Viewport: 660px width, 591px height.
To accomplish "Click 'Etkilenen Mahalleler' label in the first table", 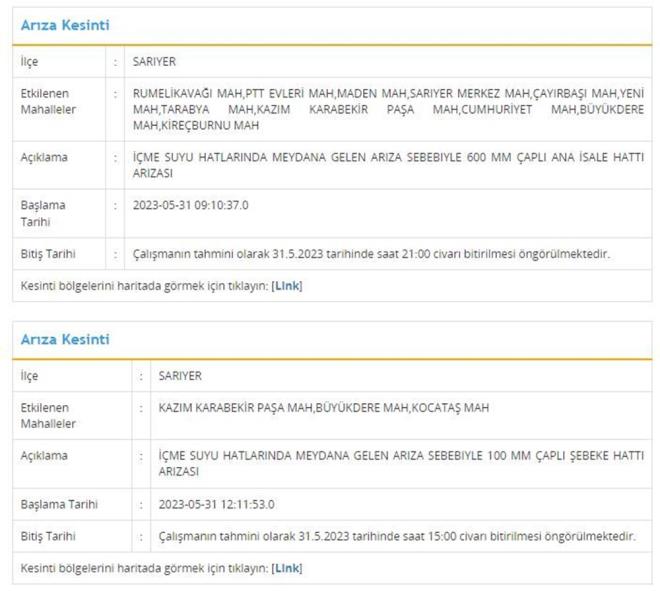I will (48, 101).
